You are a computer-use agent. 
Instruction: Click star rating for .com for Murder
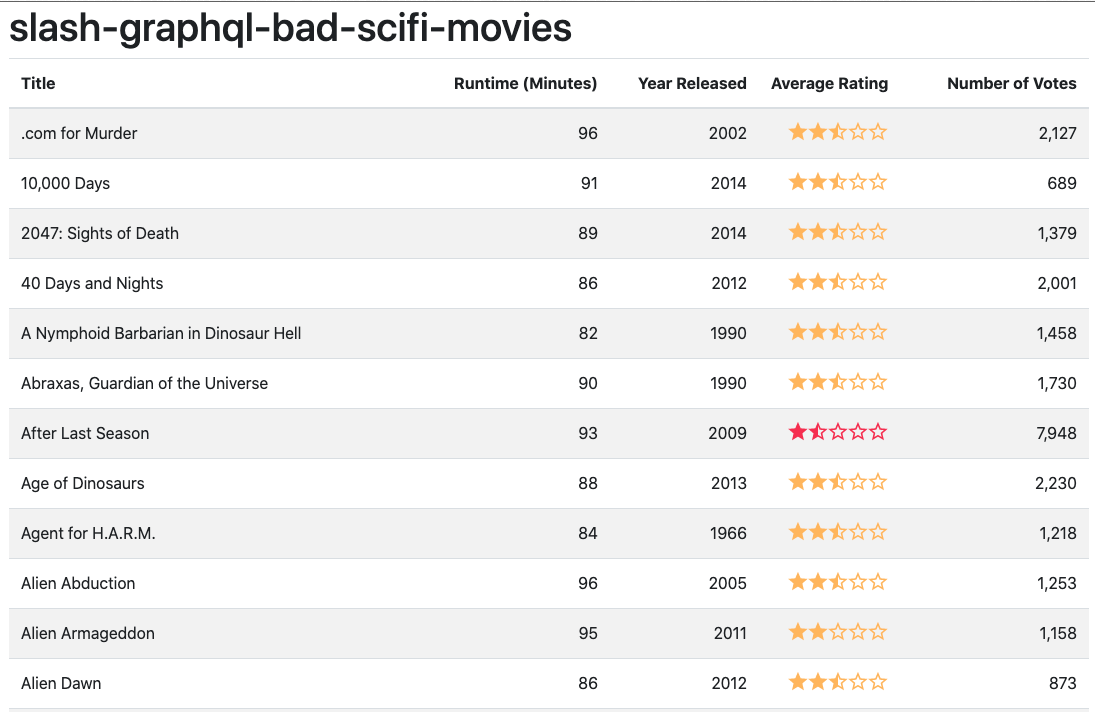[837, 132]
